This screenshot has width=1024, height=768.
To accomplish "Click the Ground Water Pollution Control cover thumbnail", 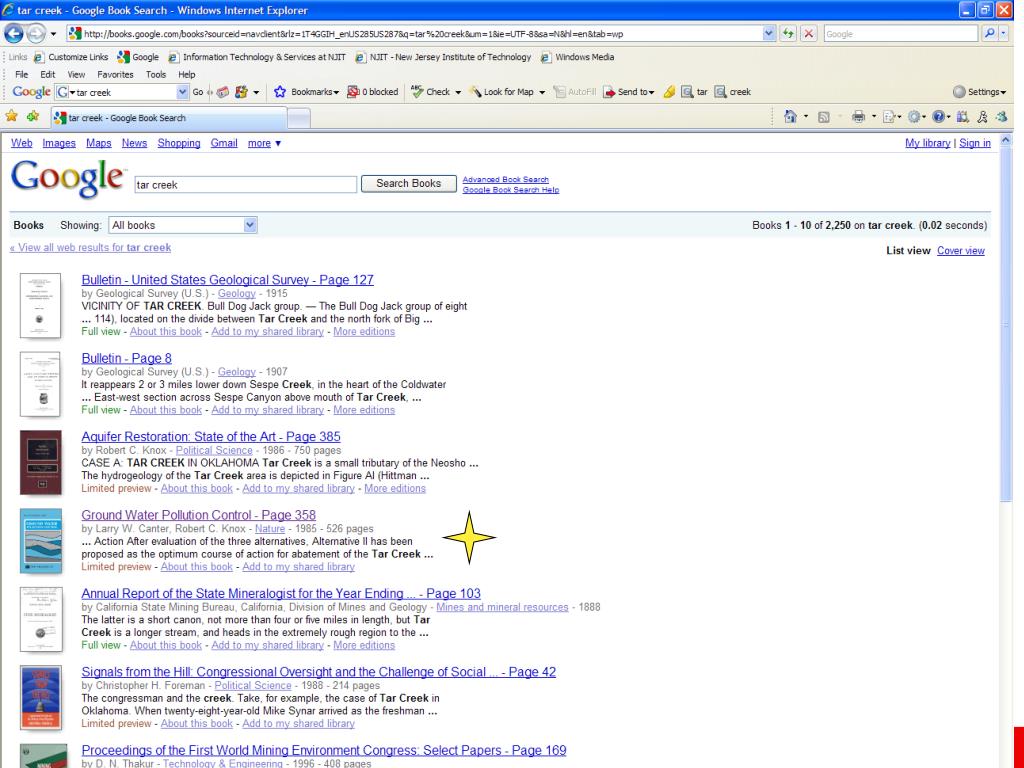I will pos(40,541).
